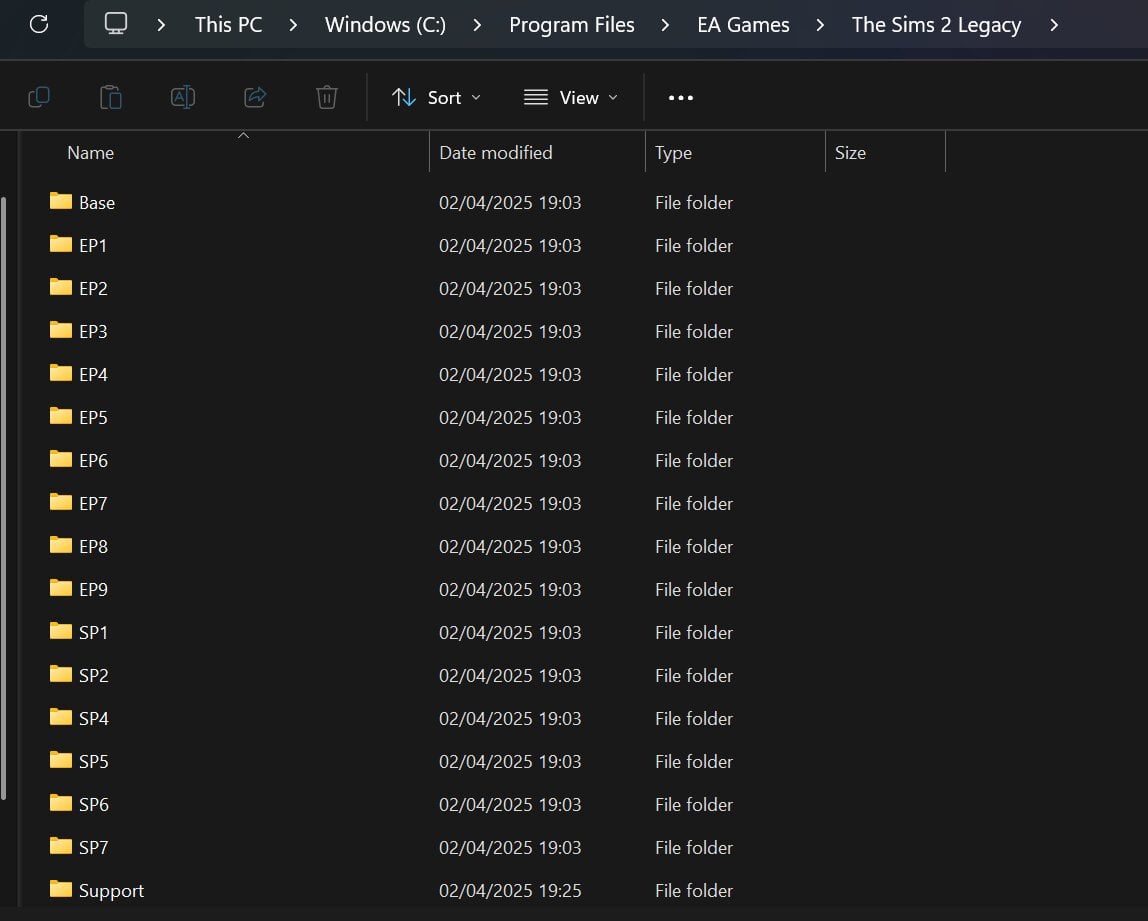The image size is (1148, 921).
Task: Select the SP4 folder icon
Action: click(x=61, y=717)
